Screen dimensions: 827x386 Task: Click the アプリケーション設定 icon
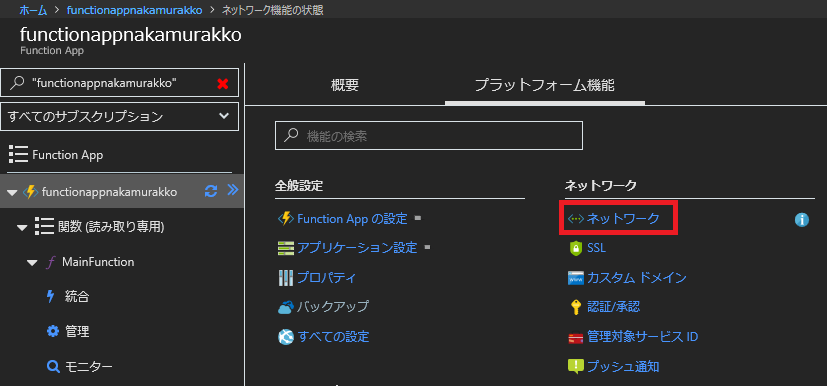pyautogui.click(x=285, y=248)
